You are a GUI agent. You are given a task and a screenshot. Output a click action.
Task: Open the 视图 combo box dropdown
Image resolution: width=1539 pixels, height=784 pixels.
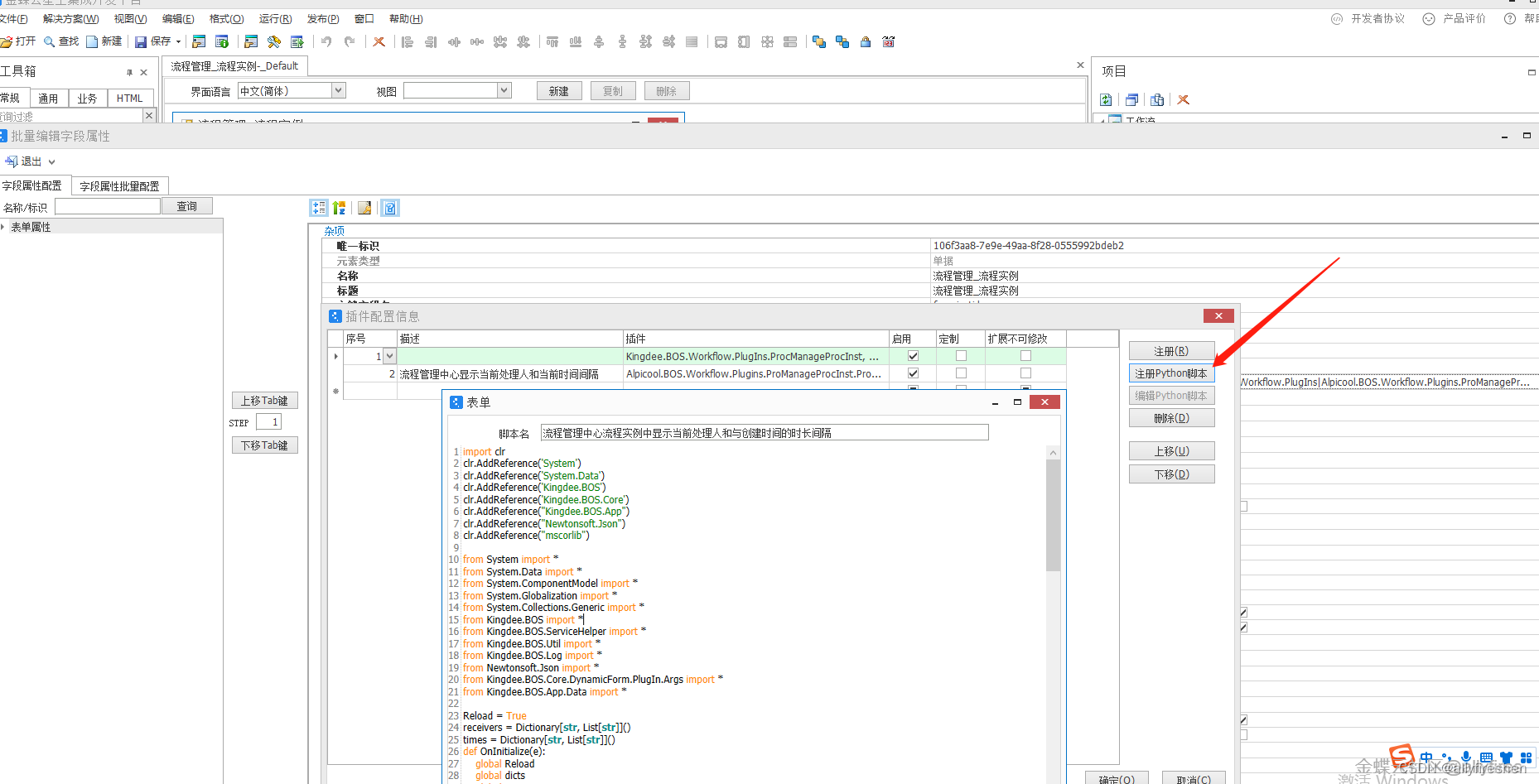click(x=504, y=90)
